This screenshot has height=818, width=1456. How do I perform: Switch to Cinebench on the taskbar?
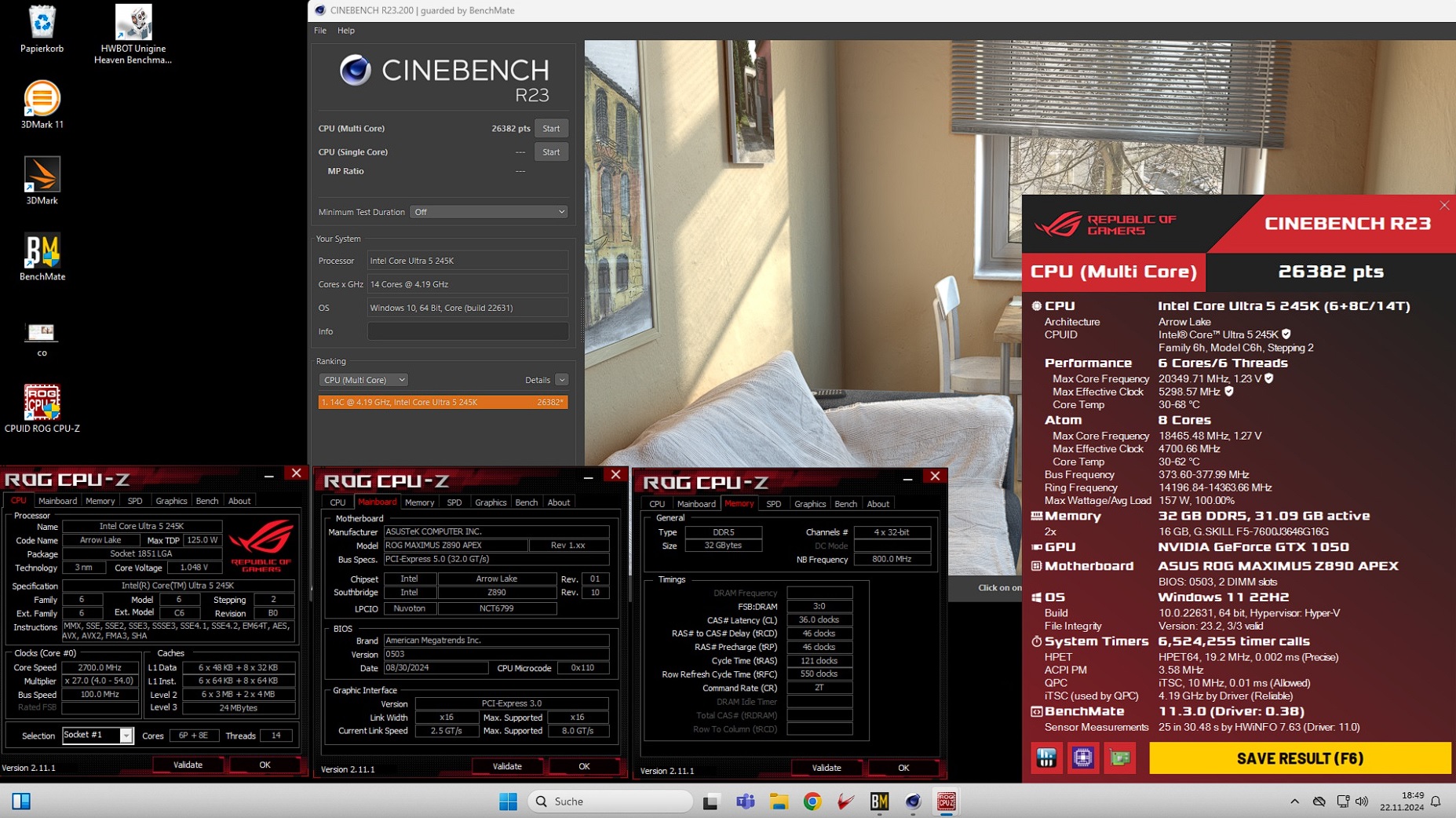(x=913, y=802)
